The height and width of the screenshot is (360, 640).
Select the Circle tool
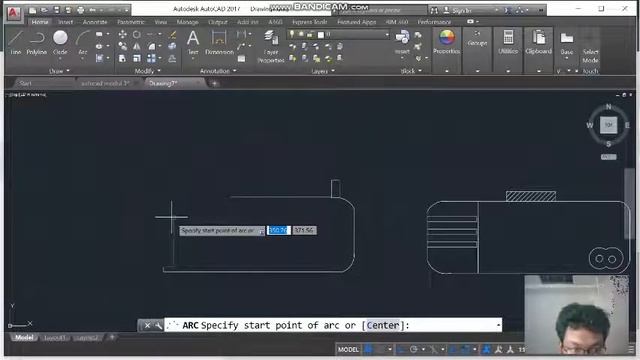(x=60, y=42)
